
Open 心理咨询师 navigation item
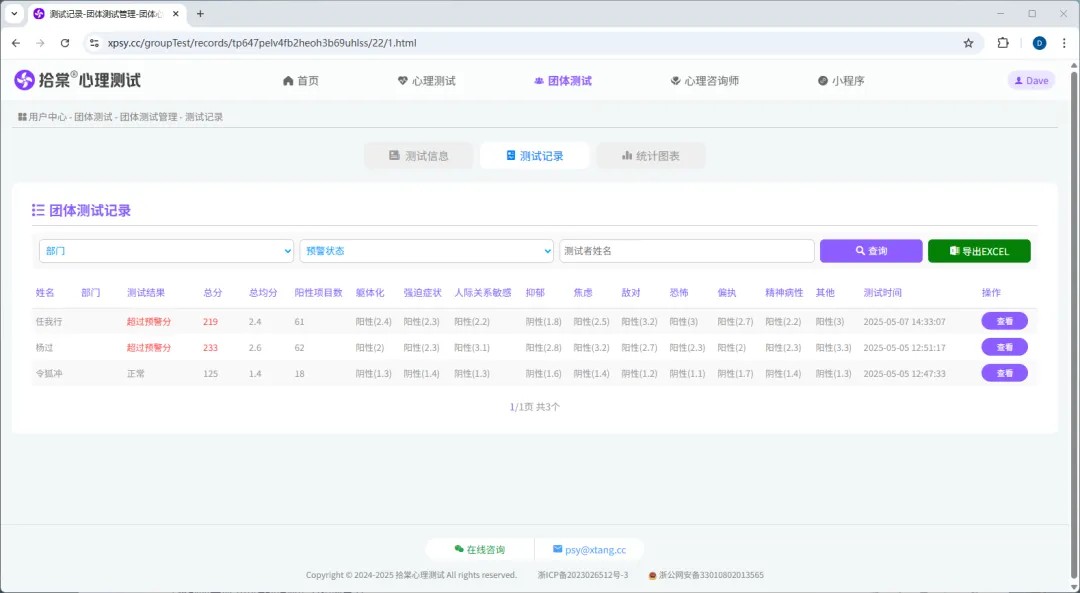pyautogui.click(x=705, y=81)
